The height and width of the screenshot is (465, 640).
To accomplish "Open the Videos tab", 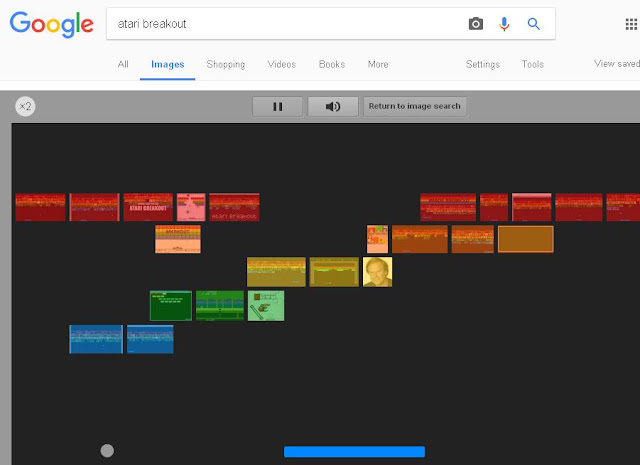I will coord(282,65).
